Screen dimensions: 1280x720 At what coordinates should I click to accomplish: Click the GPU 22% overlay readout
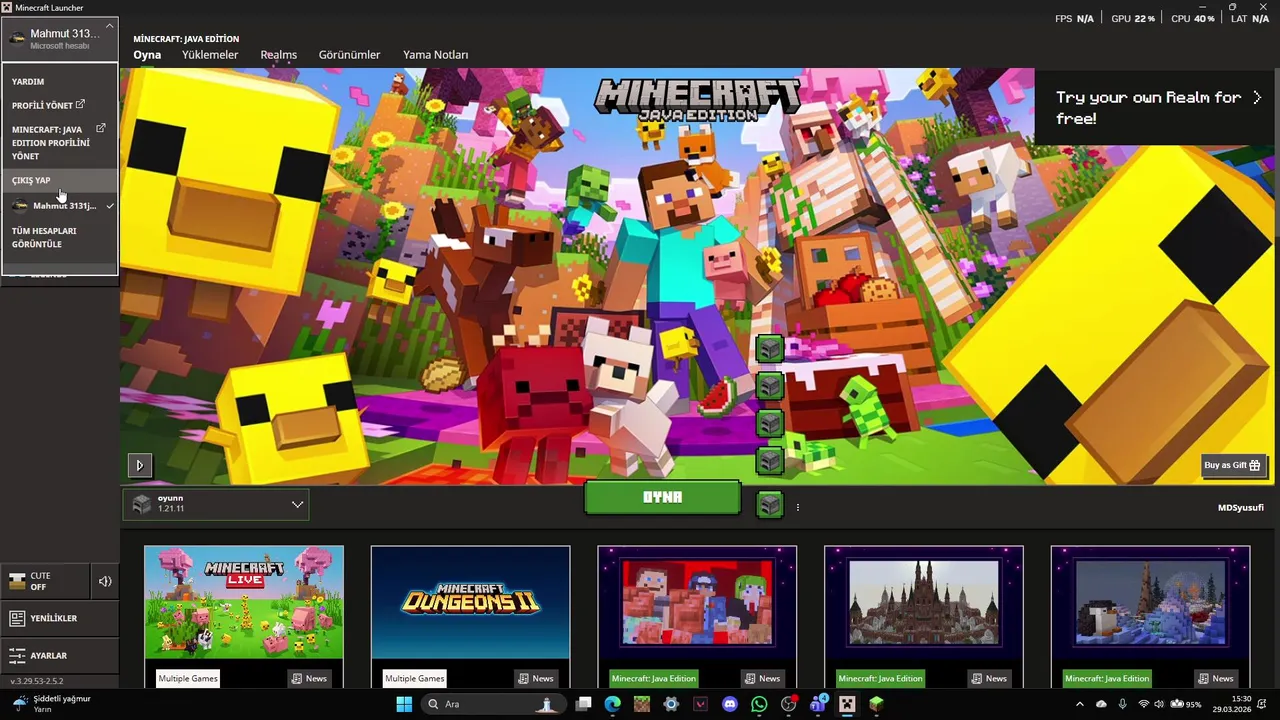[x=1133, y=19]
